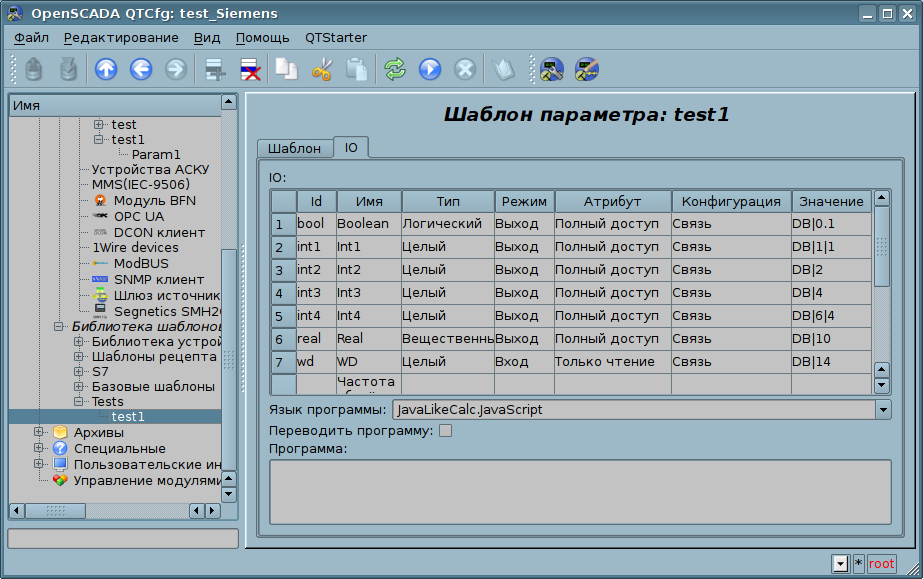Expand the 'Архивы' tree node
The image size is (923, 579).
pos(39,432)
